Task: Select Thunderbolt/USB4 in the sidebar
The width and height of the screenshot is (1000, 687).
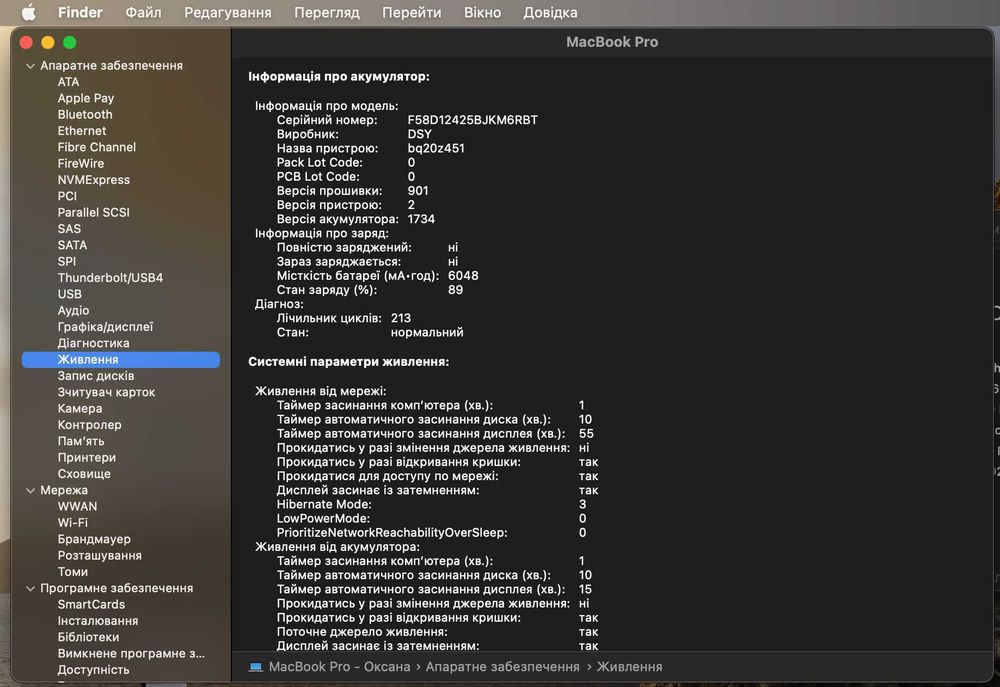Action: [x=110, y=277]
